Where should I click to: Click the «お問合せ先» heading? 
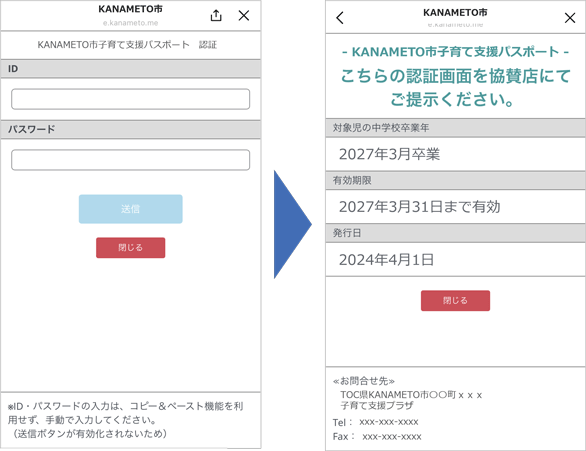coord(363,381)
